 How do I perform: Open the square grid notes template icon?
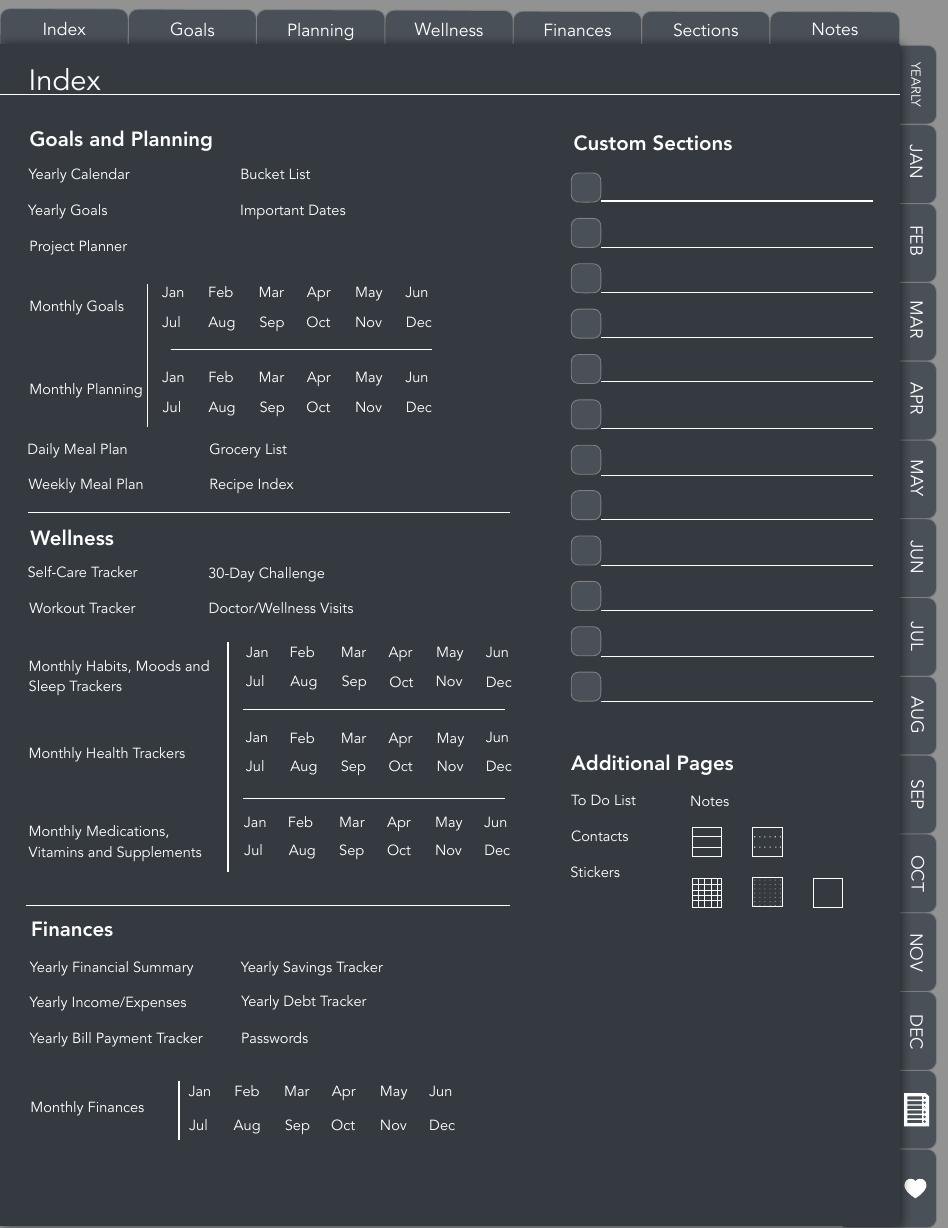point(707,893)
